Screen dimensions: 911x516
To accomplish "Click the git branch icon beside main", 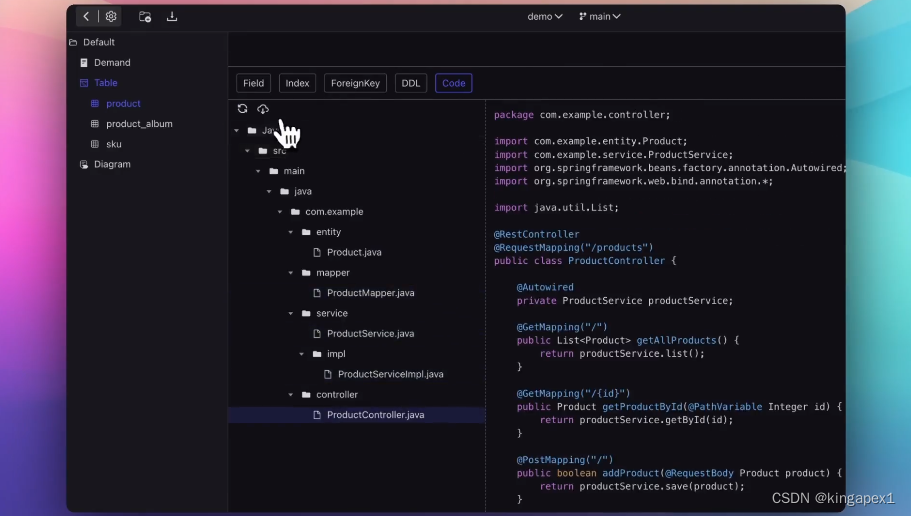I will point(582,16).
